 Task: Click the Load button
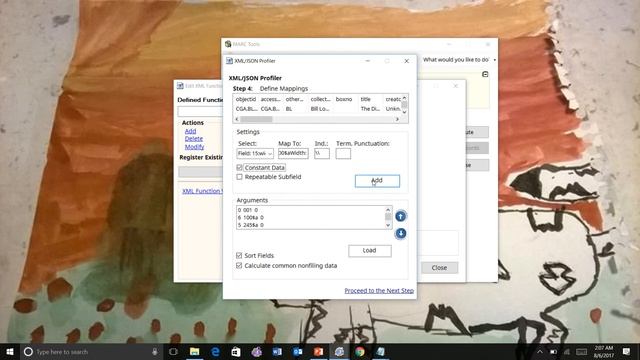tap(370, 251)
